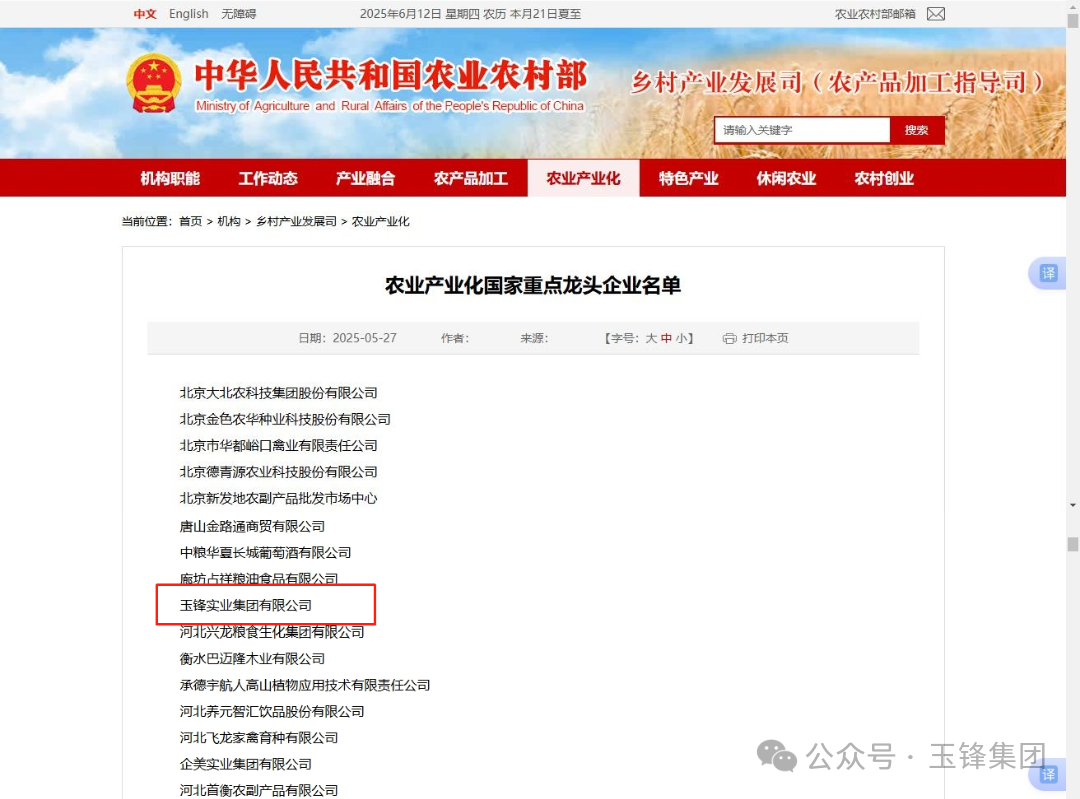Set font size to 大
The width and height of the screenshot is (1080, 799).
click(x=651, y=338)
